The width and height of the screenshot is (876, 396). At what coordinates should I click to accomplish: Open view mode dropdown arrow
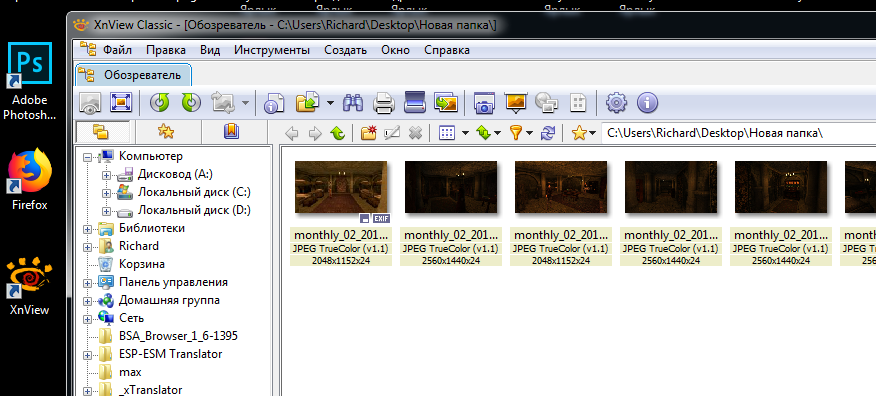pos(465,133)
